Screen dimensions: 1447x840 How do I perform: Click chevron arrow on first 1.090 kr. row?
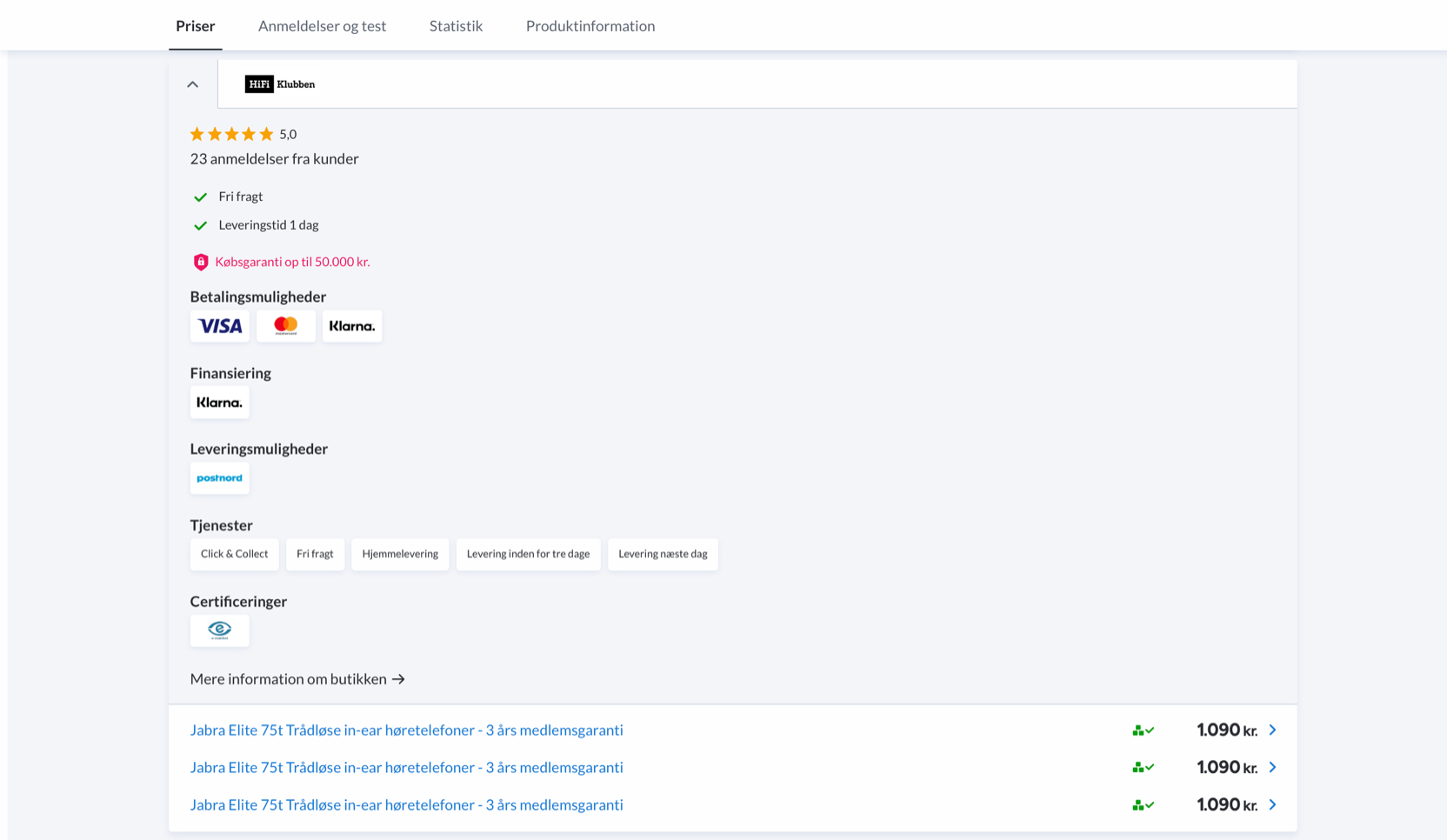[1272, 730]
